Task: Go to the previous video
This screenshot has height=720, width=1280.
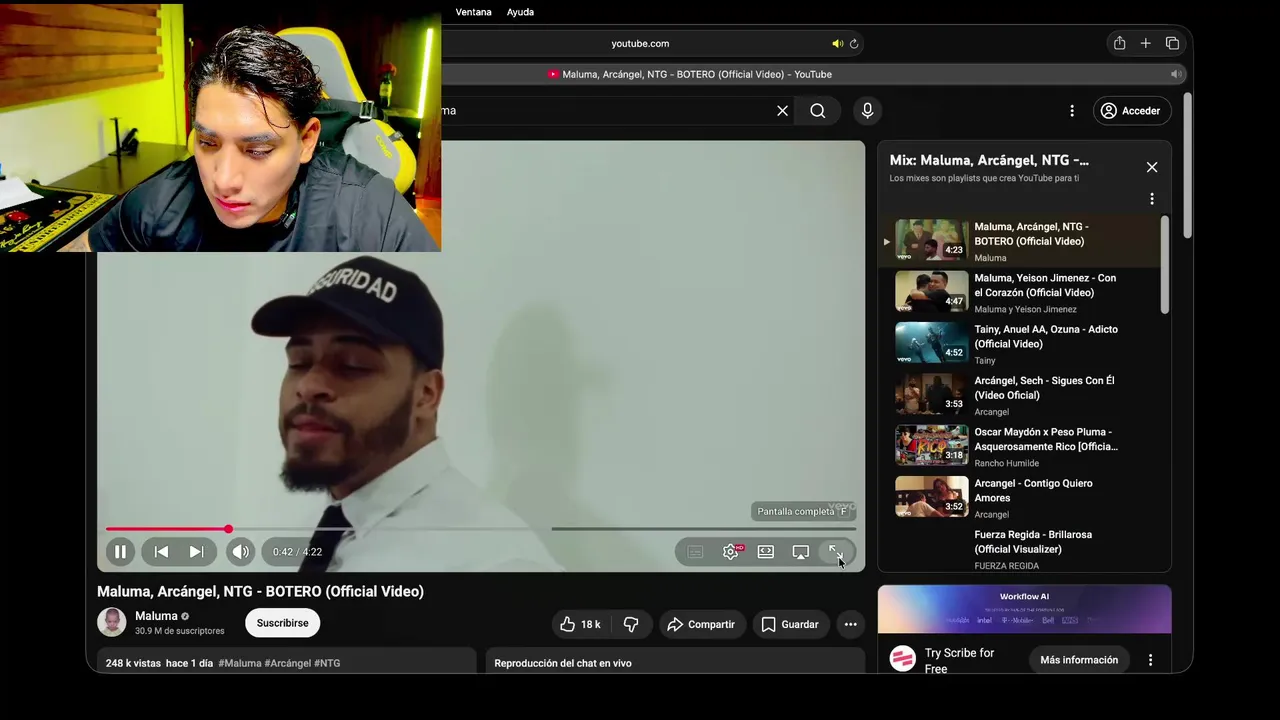Action: pyautogui.click(x=161, y=551)
